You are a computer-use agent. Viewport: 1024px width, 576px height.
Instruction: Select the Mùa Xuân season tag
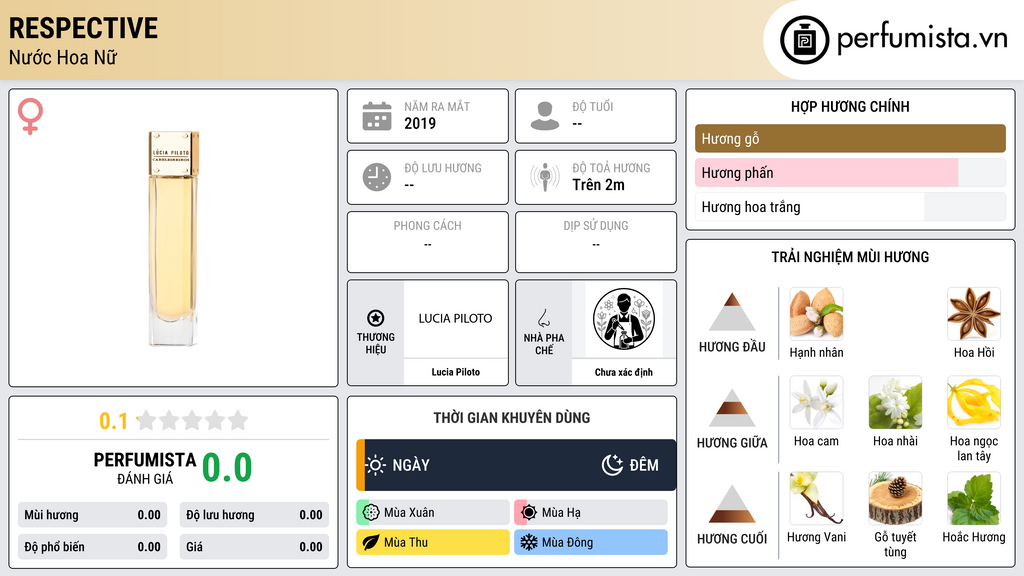(433, 513)
